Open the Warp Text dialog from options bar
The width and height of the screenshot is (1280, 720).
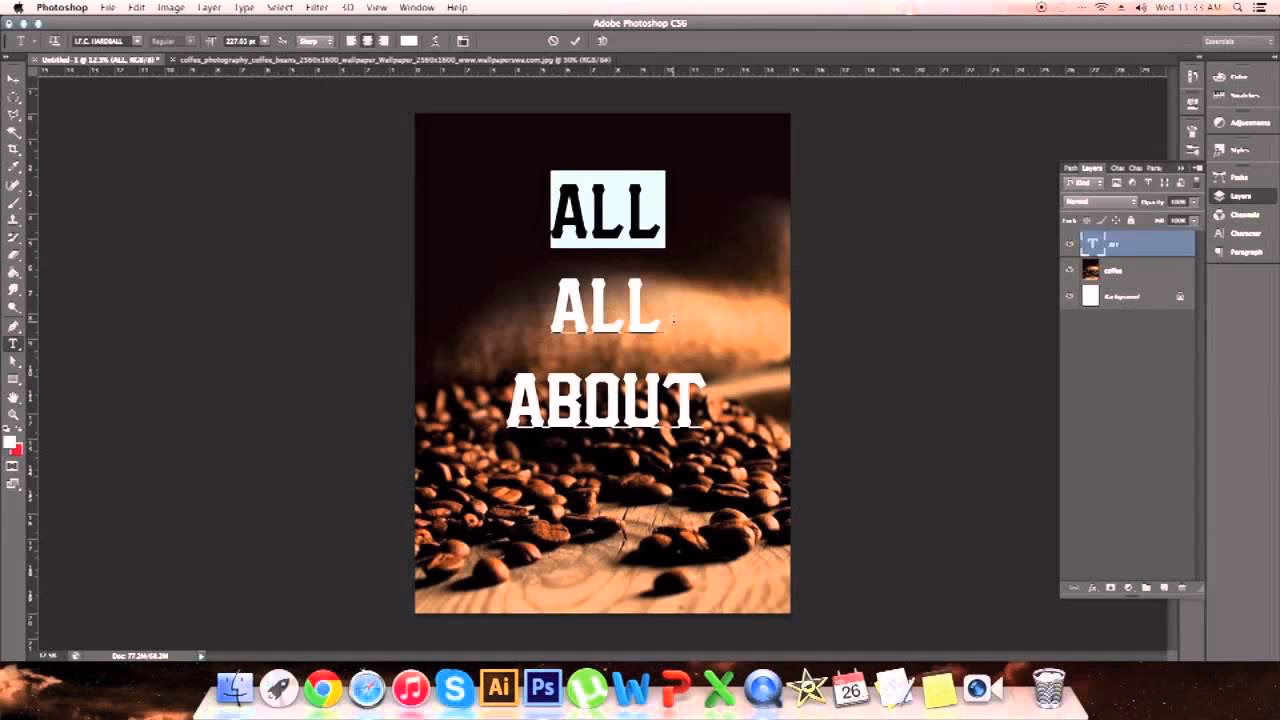[x=437, y=41]
